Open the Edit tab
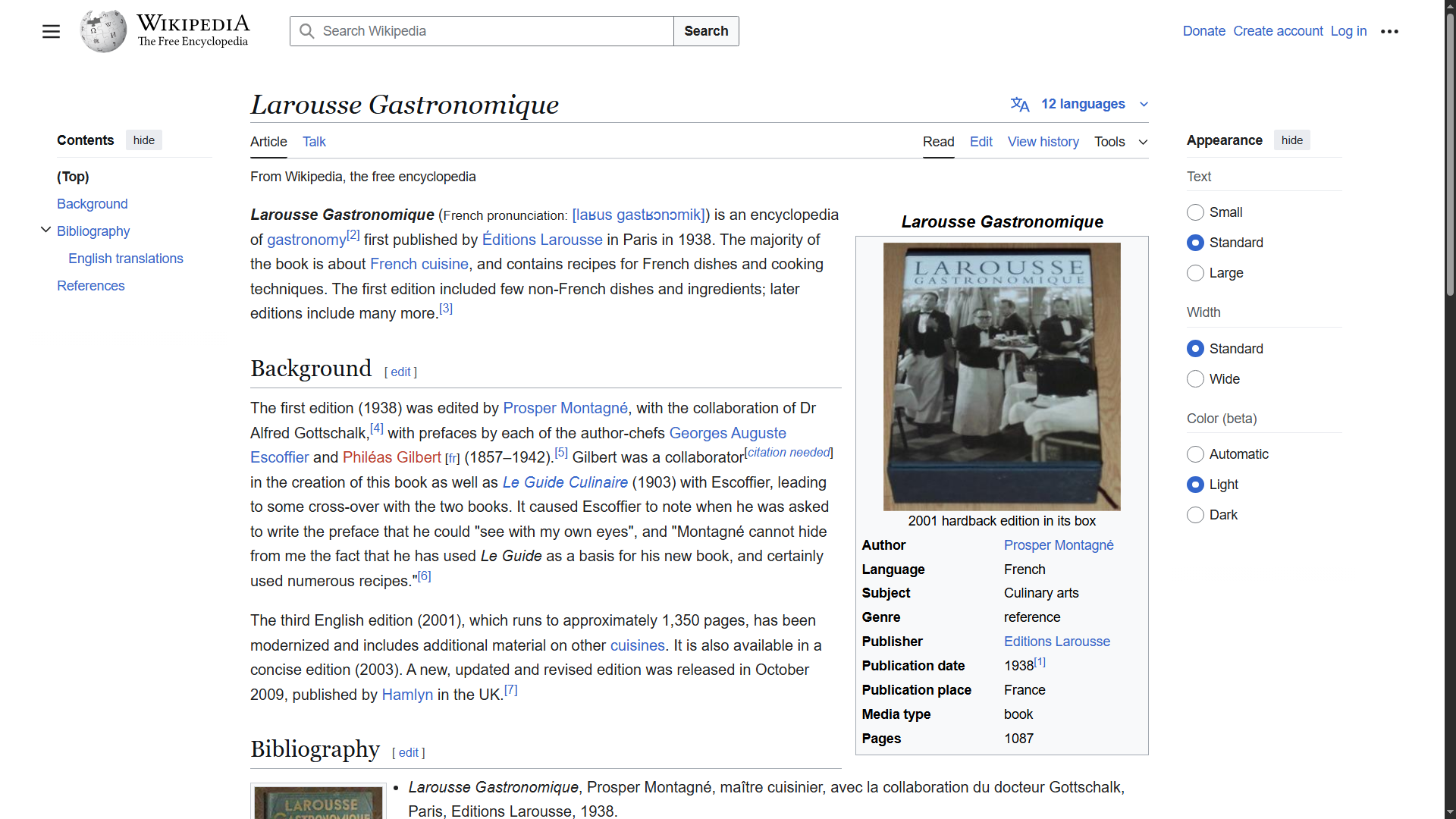1456x819 pixels. 981,142
